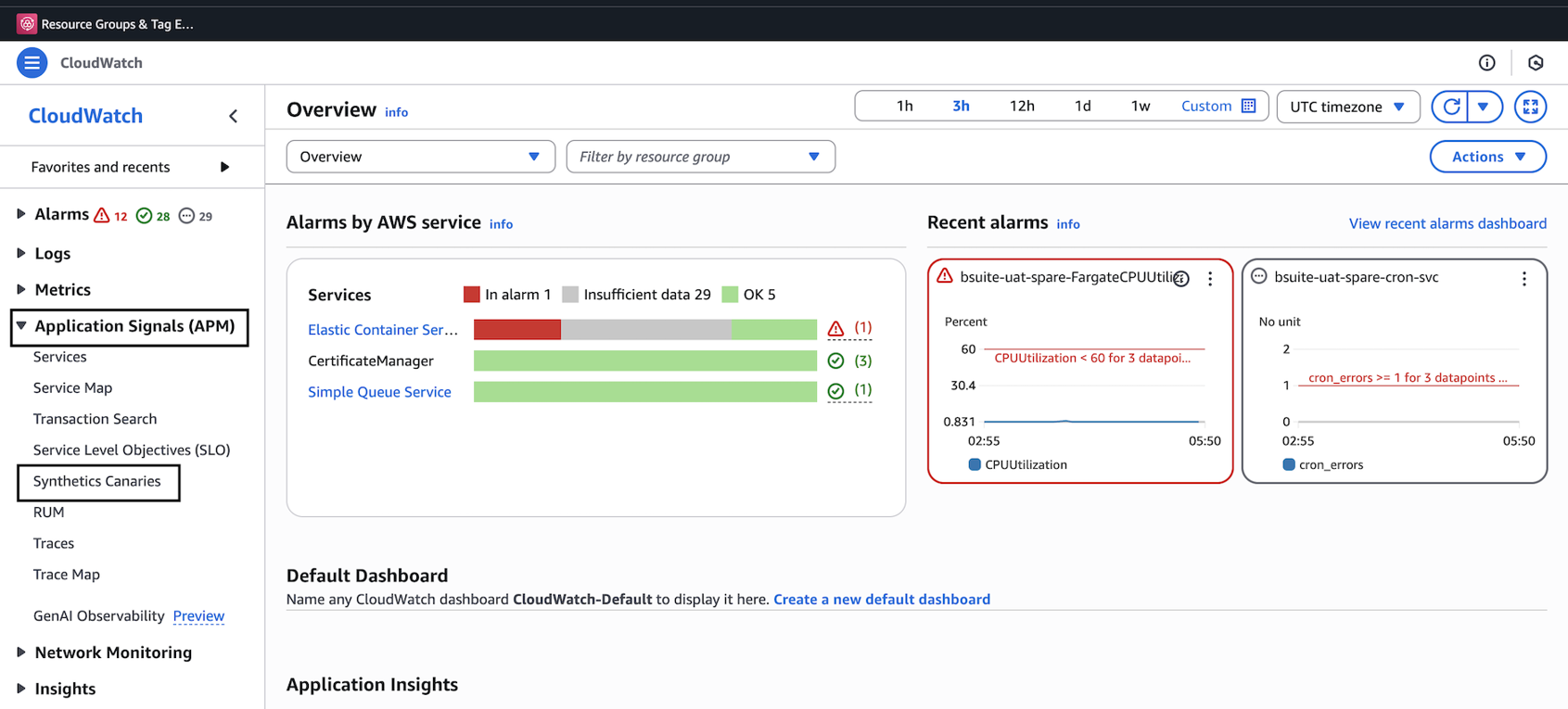This screenshot has height=709, width=1568.
Task: Open Service Level Objectives (SLO)
Action: point(132,449)
